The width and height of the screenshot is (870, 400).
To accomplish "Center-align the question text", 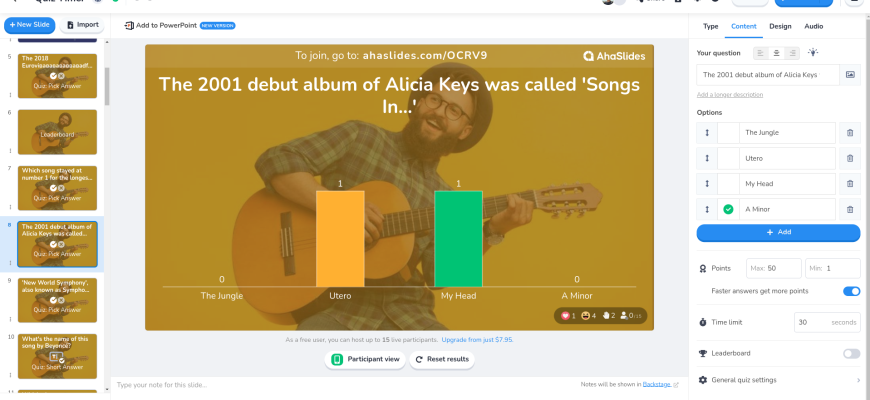I will pyautogui.click(x=776, y=53).
